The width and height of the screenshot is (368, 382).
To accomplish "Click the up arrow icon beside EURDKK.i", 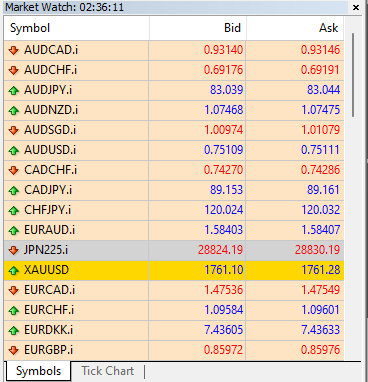I will point(13,330).
